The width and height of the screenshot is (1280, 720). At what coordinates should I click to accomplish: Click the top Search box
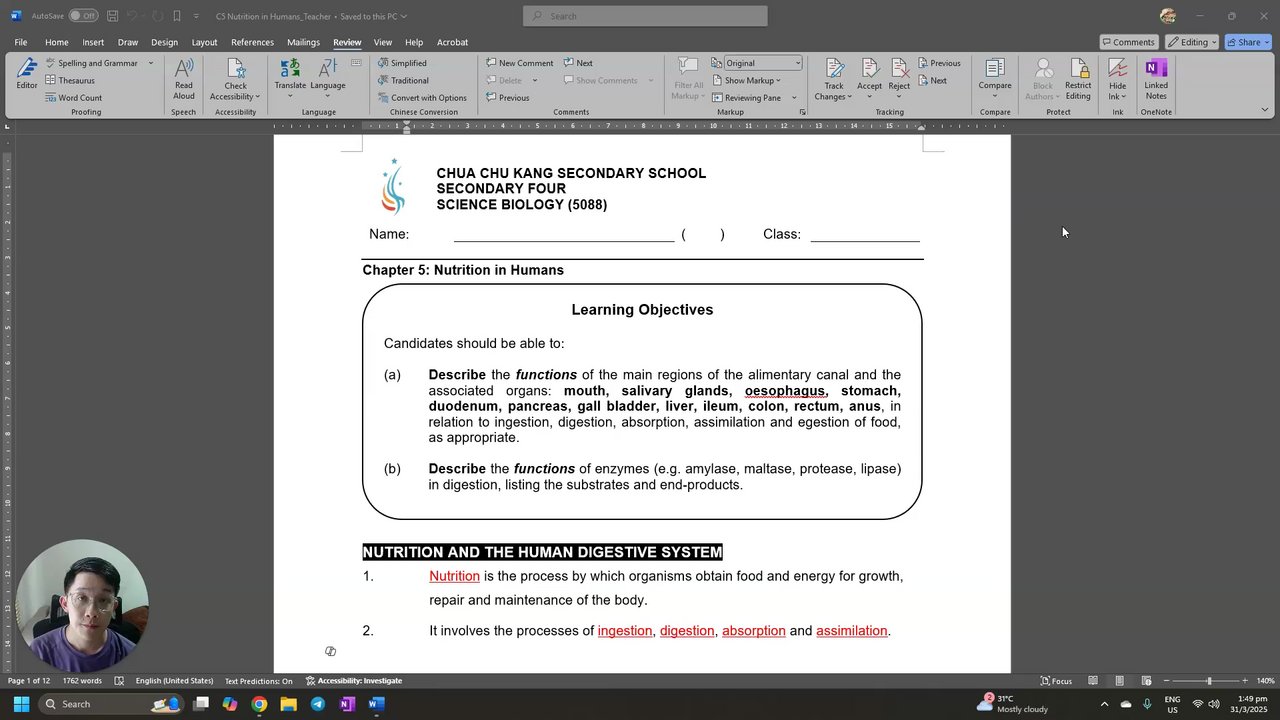645,16
